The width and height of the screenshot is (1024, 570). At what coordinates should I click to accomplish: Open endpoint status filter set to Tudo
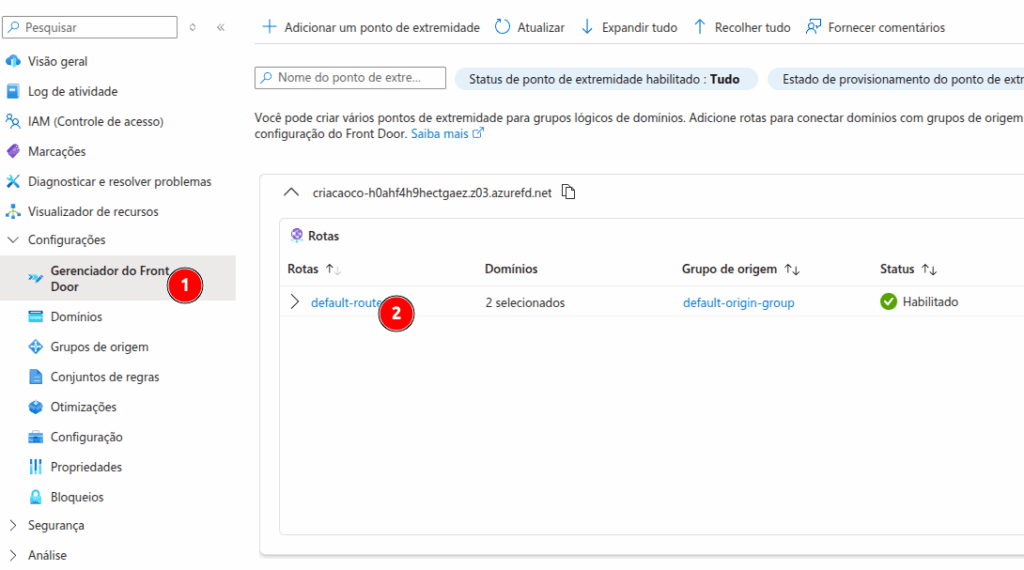click(x=605, y=79)
